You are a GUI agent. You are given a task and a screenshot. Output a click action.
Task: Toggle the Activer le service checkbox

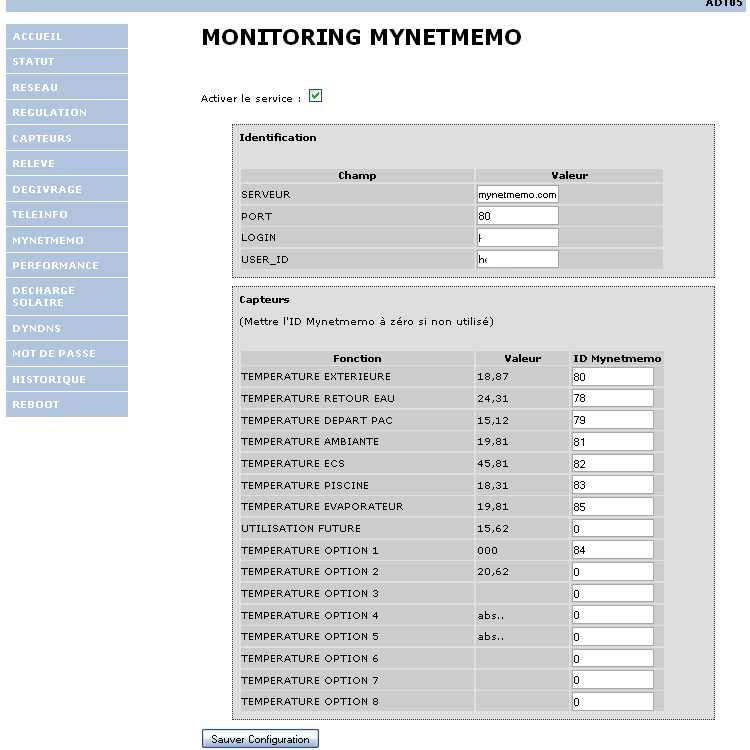click(x=315, y=96)
